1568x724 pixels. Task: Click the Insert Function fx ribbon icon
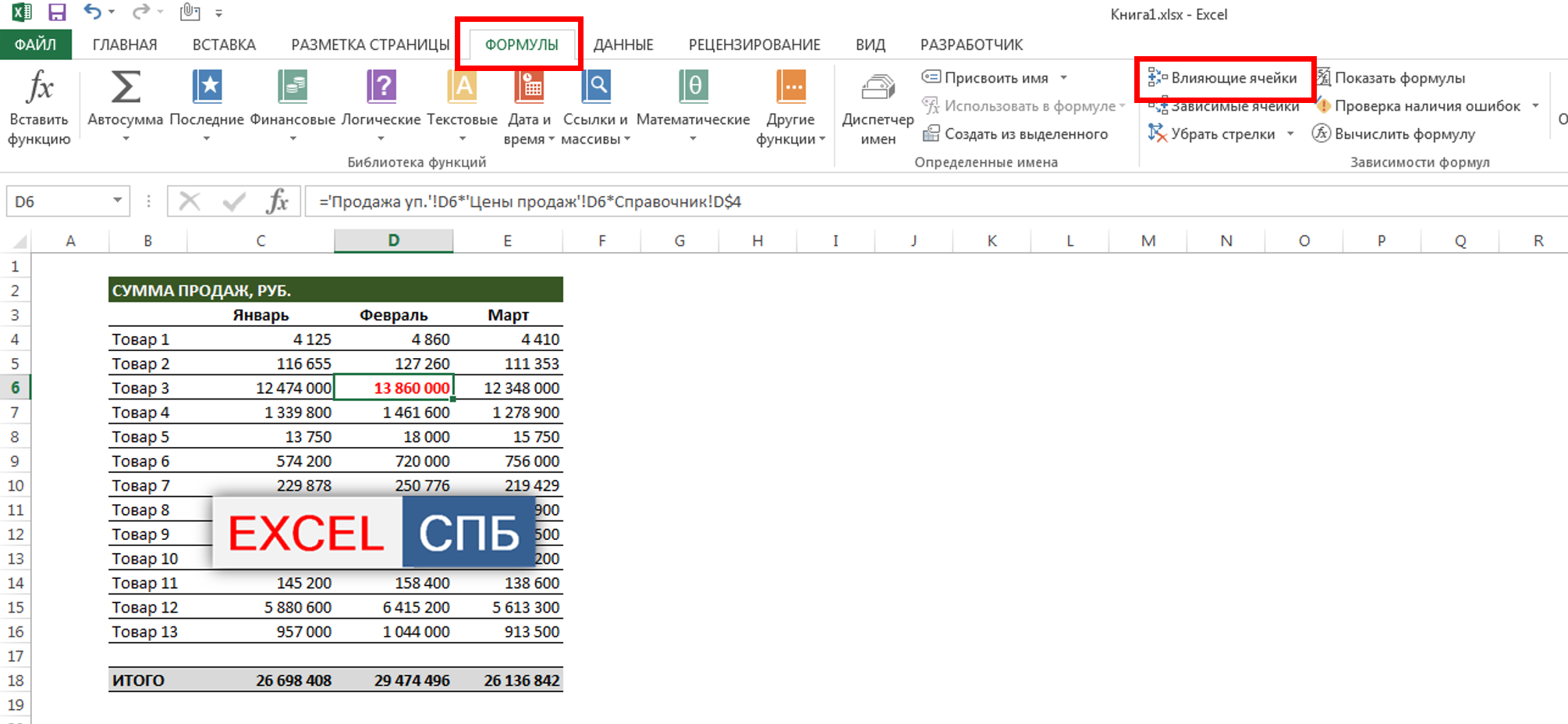point(39,87)
